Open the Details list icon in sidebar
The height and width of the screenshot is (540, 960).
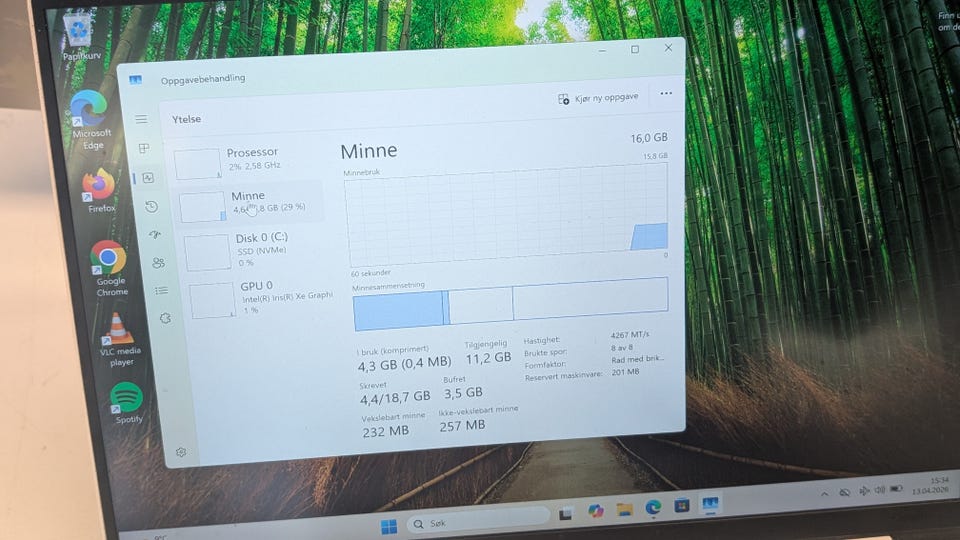[162, 290]
